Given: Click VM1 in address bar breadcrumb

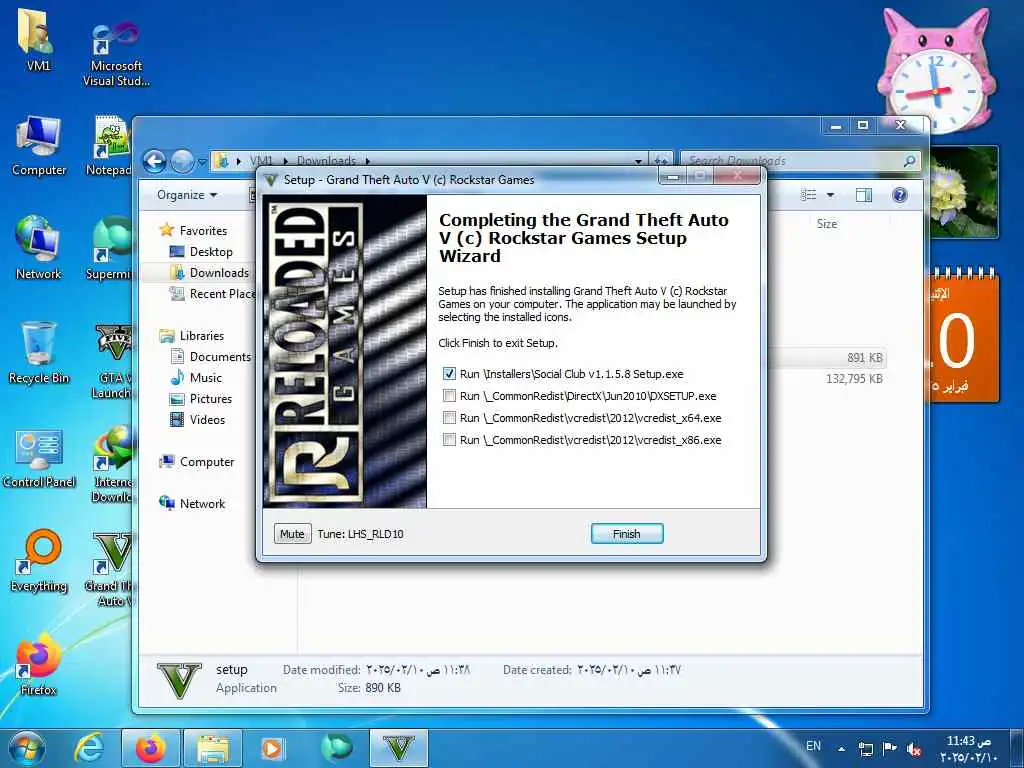Looking at the screenshot, I should click(261, 161).
